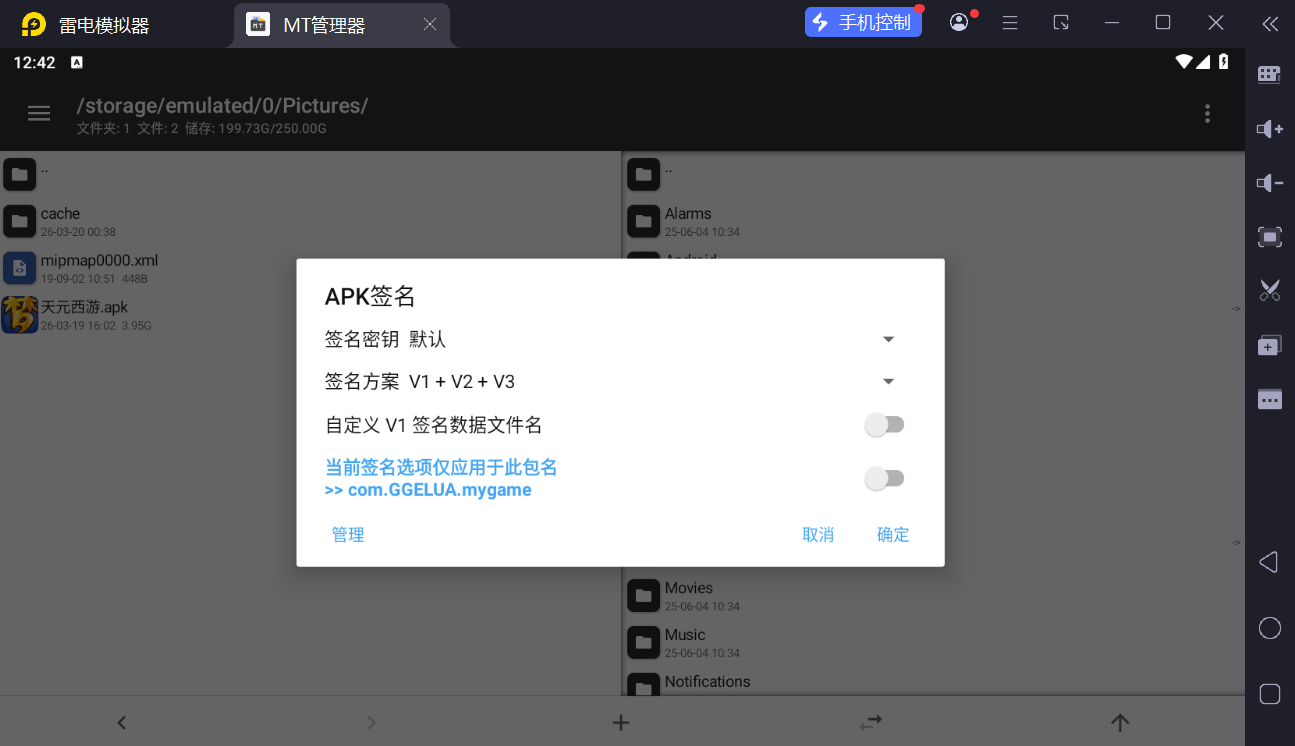
Task: Click 确定 to confirm APK signing
Action: [893, 535]
